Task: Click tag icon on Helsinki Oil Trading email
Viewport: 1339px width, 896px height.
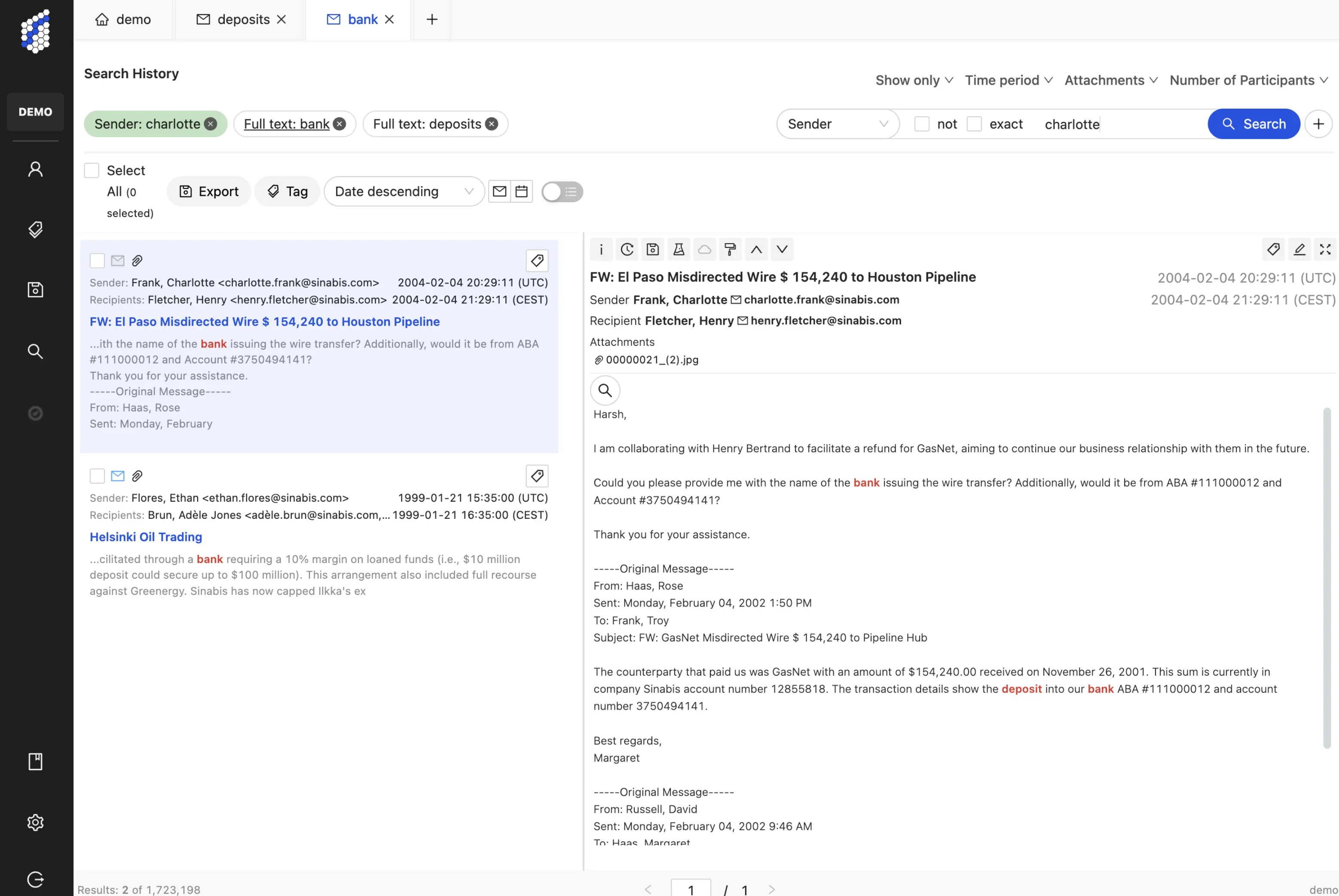Action: click(536, 475)
